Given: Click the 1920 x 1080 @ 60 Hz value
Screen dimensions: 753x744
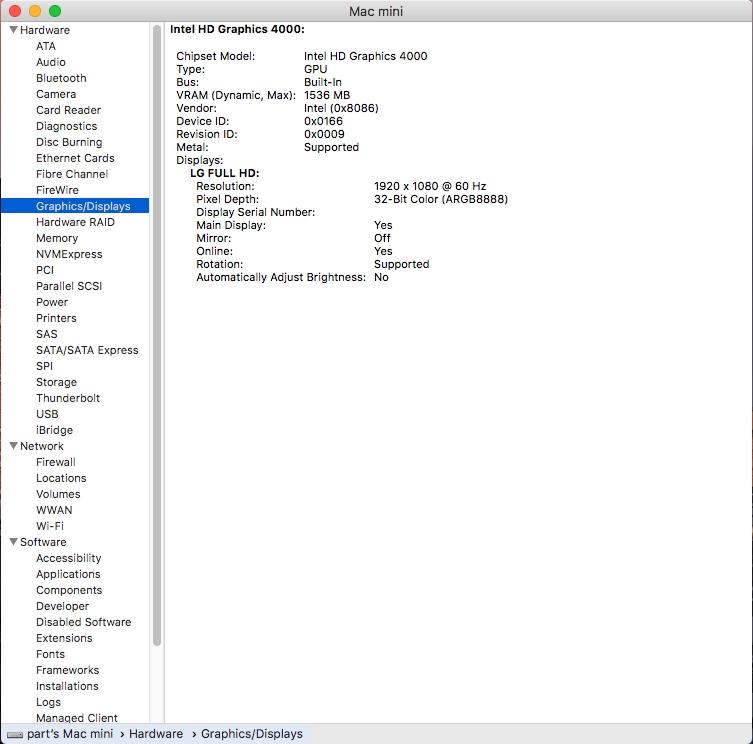Looking at the screenshot, I should pyautogui.click(x=430, y=186).
